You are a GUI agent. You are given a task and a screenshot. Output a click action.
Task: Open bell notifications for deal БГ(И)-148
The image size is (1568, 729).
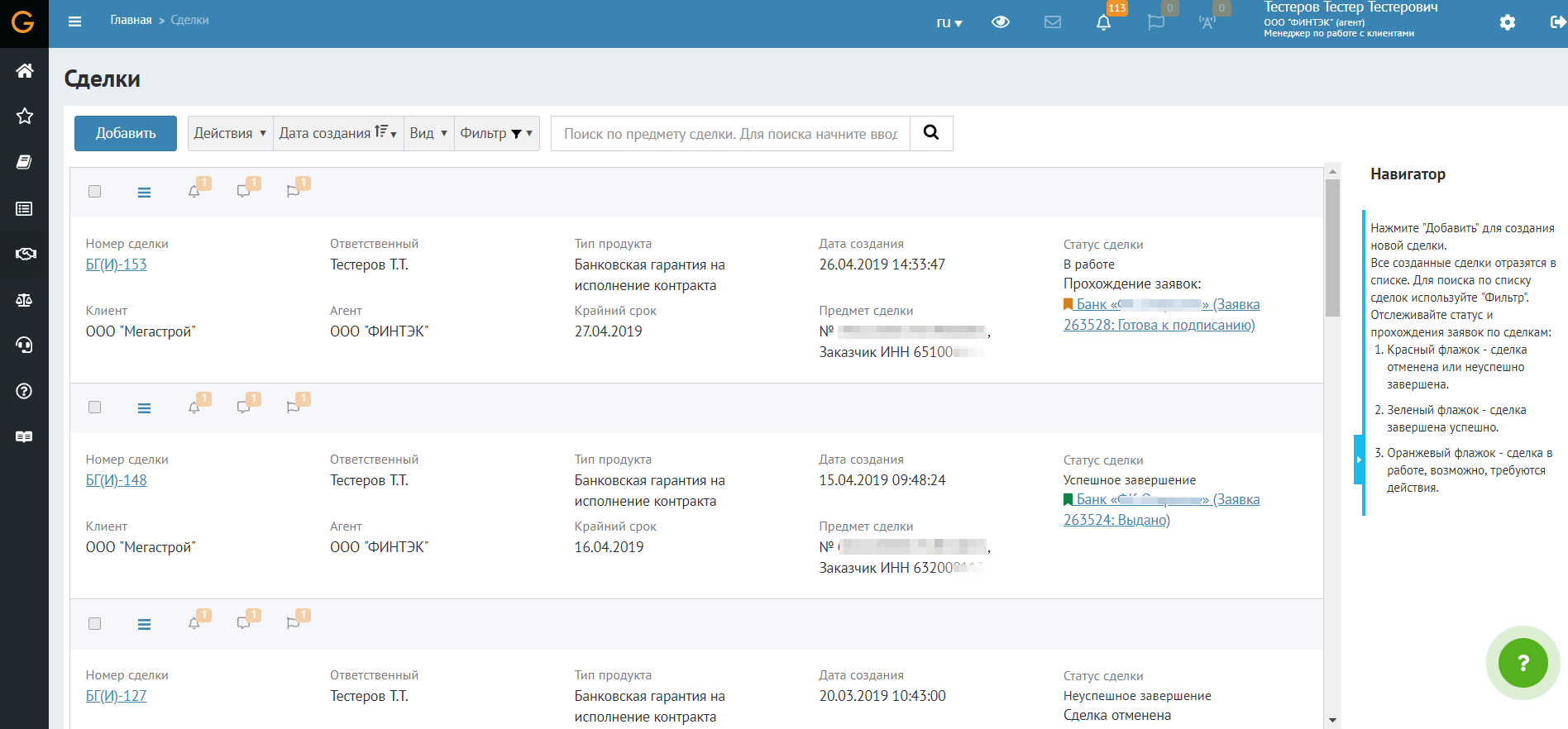click(194, 407)
